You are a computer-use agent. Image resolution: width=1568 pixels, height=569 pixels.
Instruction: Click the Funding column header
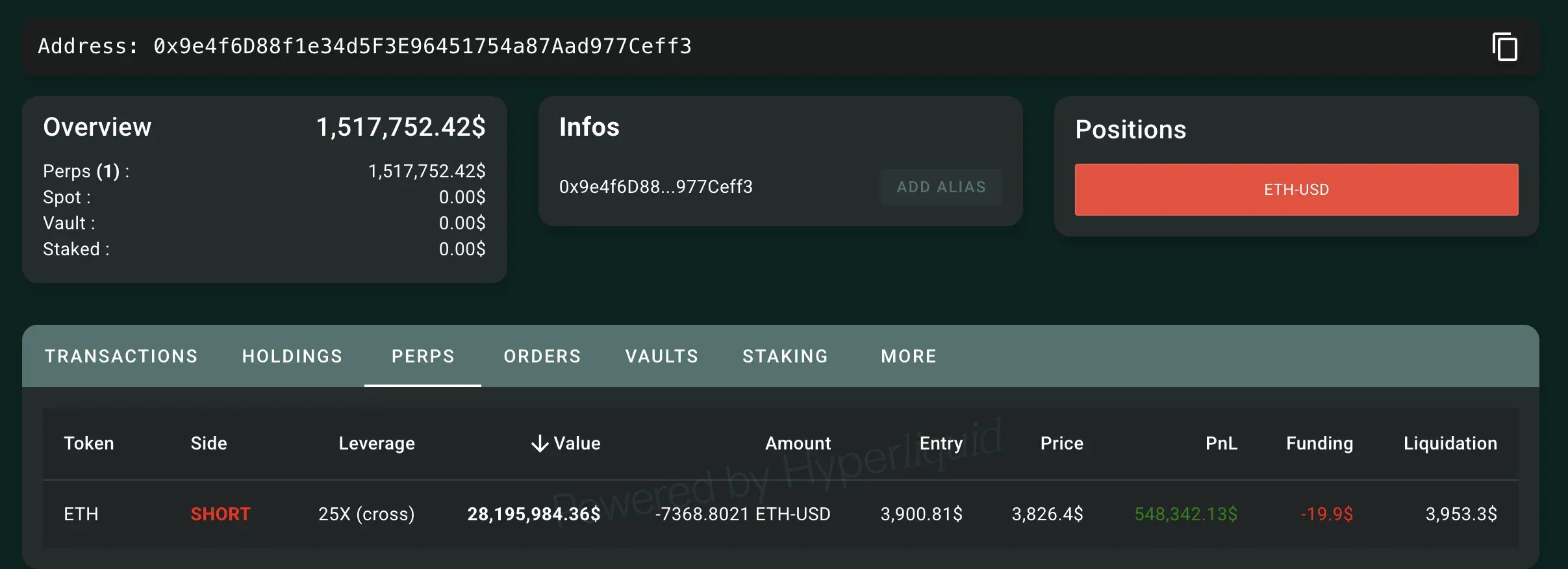(1320, 444)
